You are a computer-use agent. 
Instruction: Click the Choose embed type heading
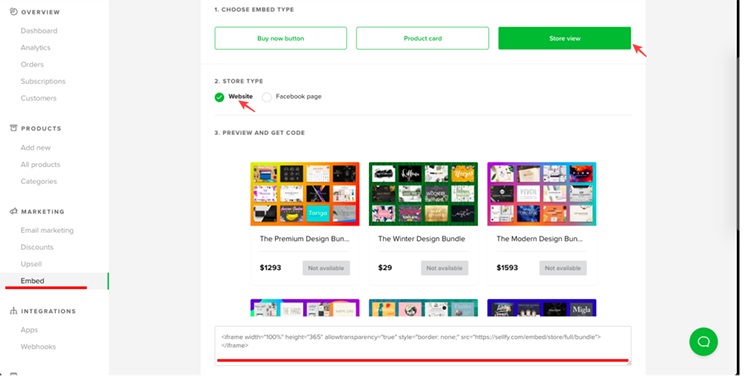(254, 10)
